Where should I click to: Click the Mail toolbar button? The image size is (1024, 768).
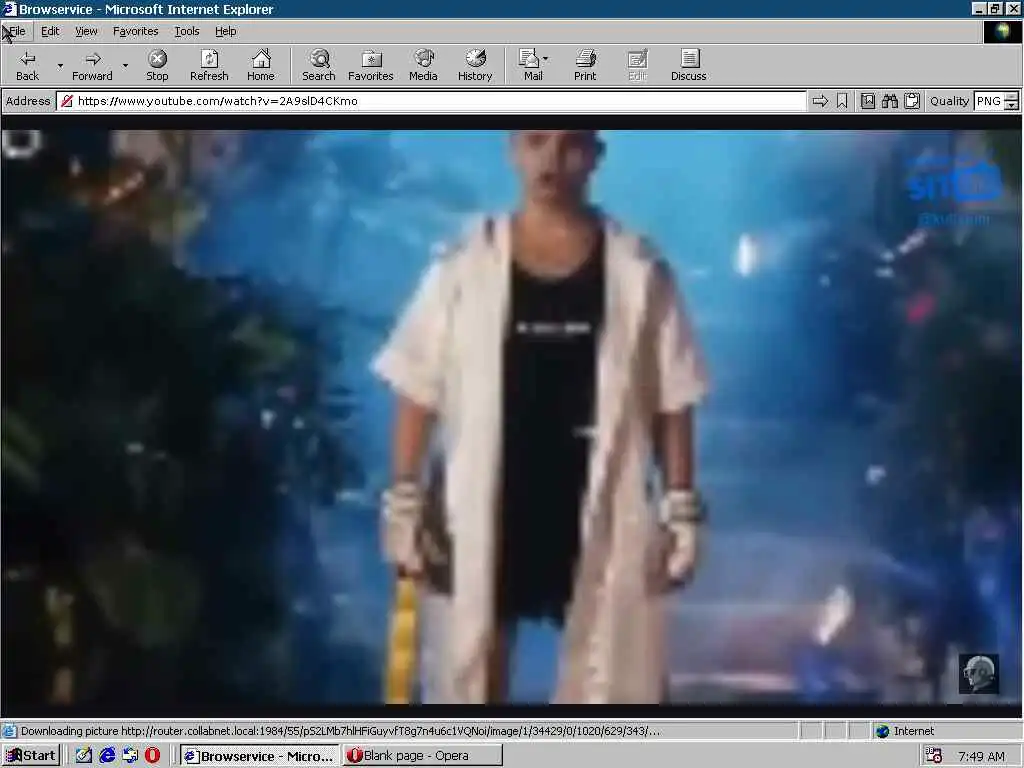tap(532, 65)
